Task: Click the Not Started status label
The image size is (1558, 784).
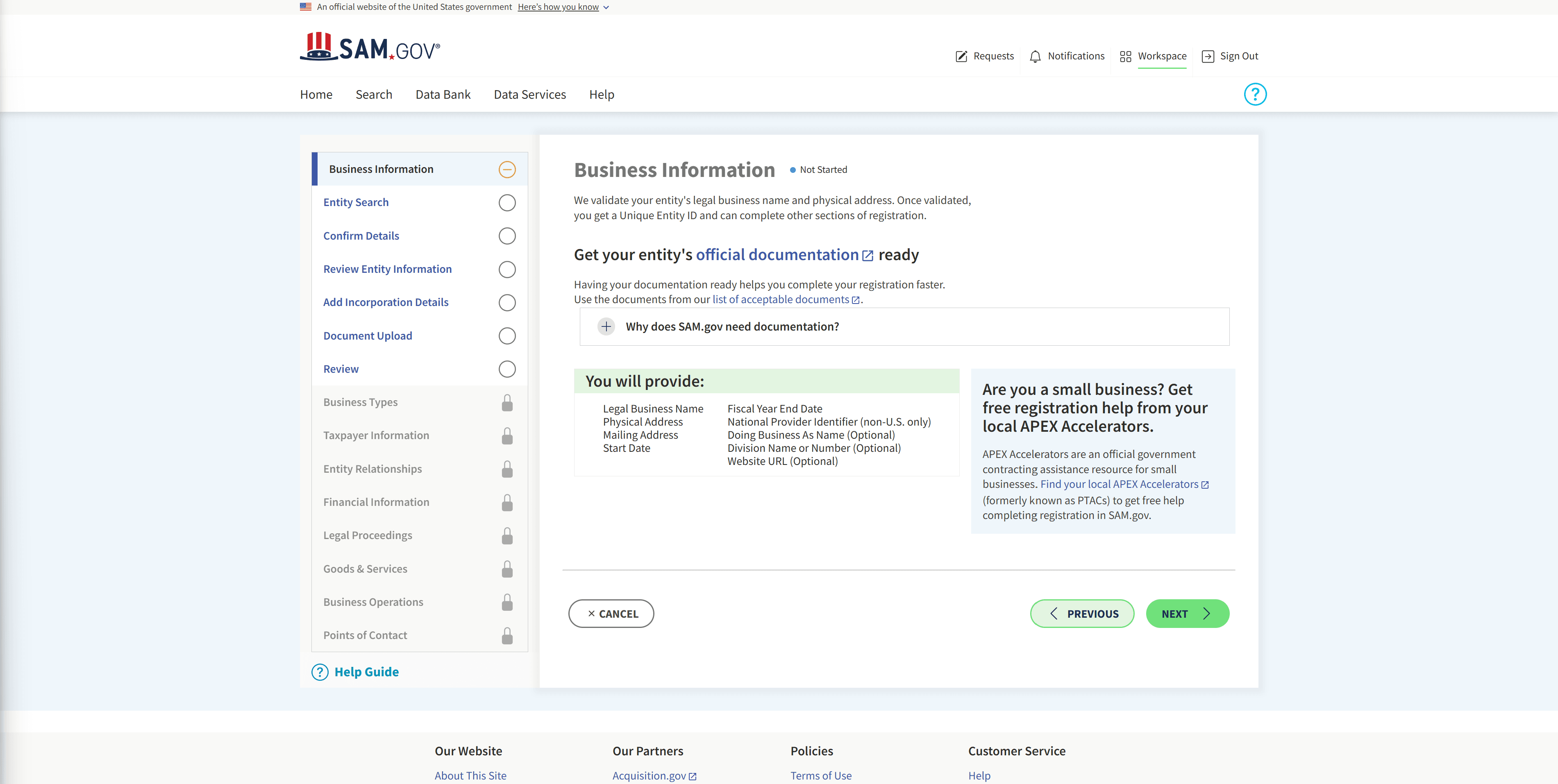Action: [823, 170]
